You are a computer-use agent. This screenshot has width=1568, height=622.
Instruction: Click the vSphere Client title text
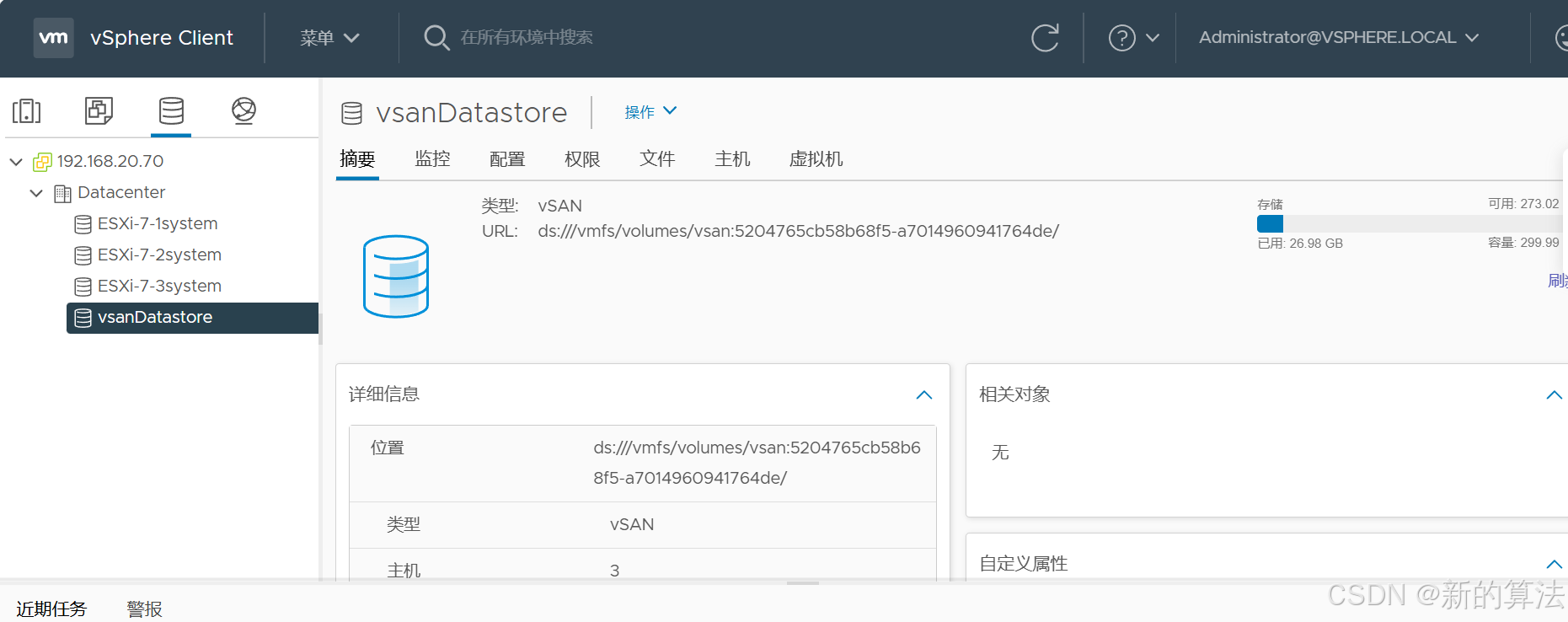click(162, 38)
